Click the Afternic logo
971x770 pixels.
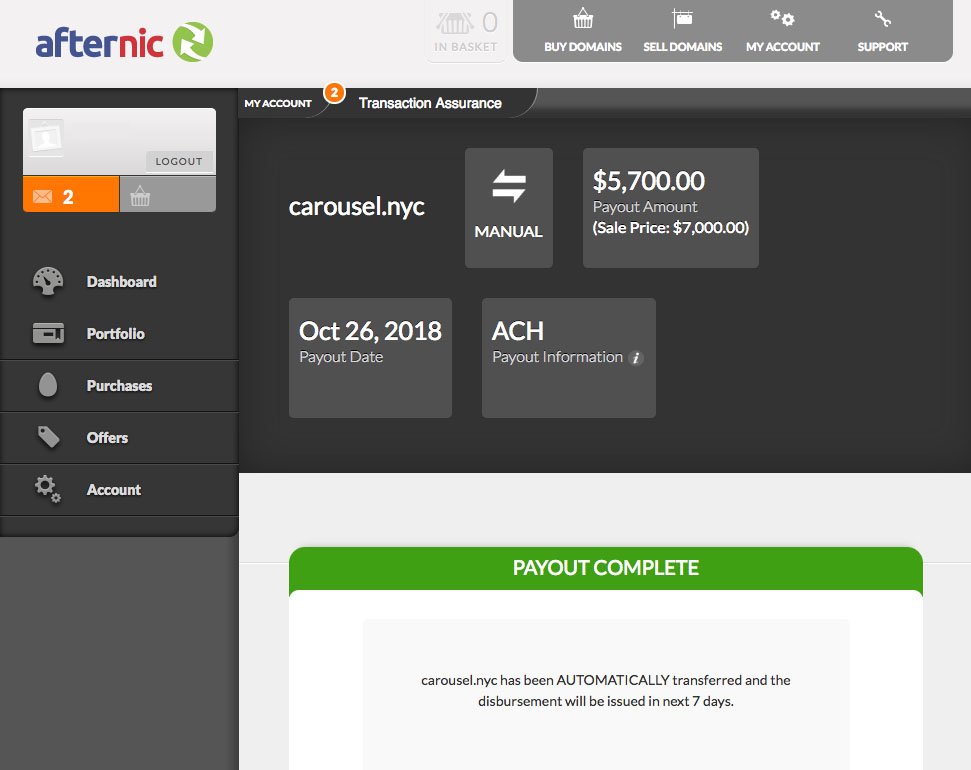[124, 42]
